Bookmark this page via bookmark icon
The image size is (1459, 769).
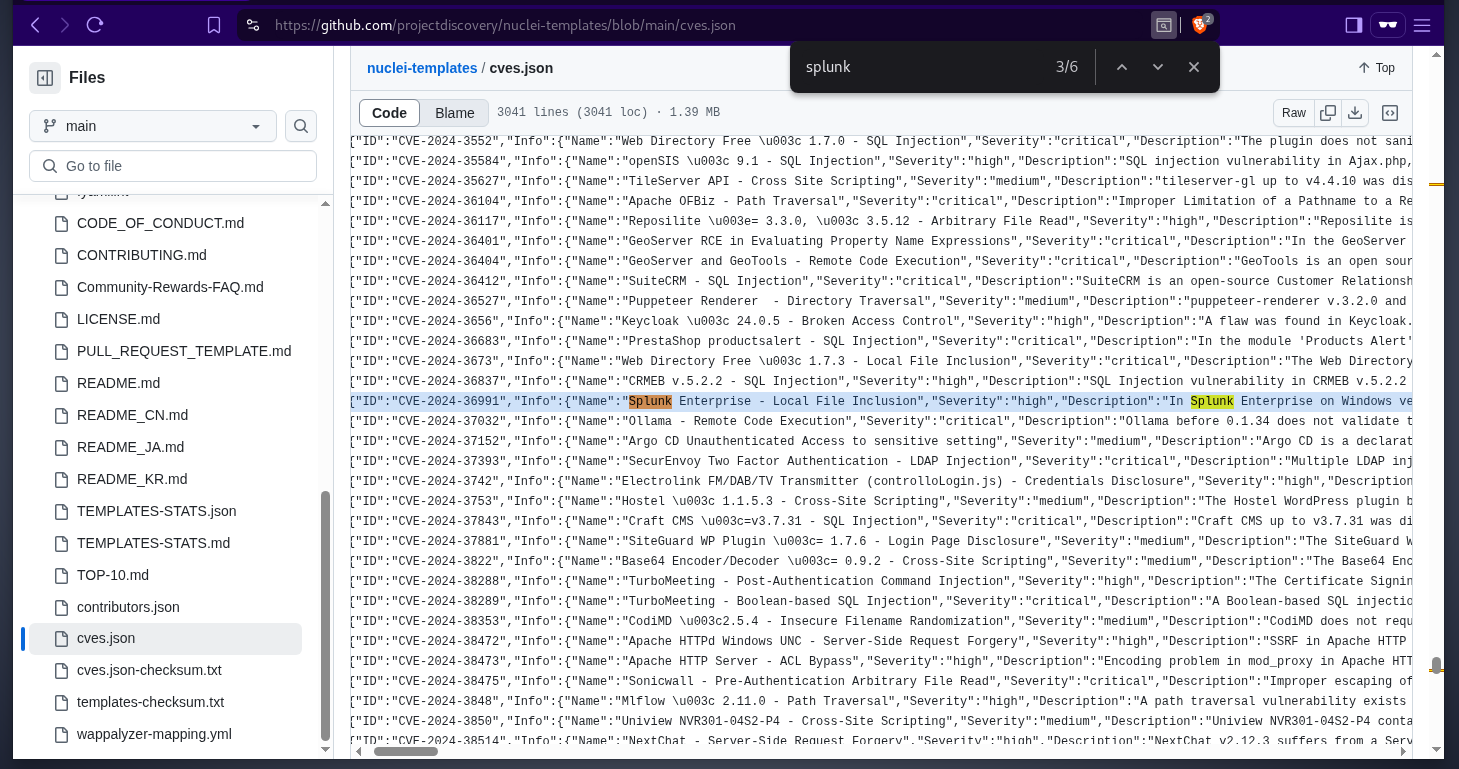coord(214,25)
